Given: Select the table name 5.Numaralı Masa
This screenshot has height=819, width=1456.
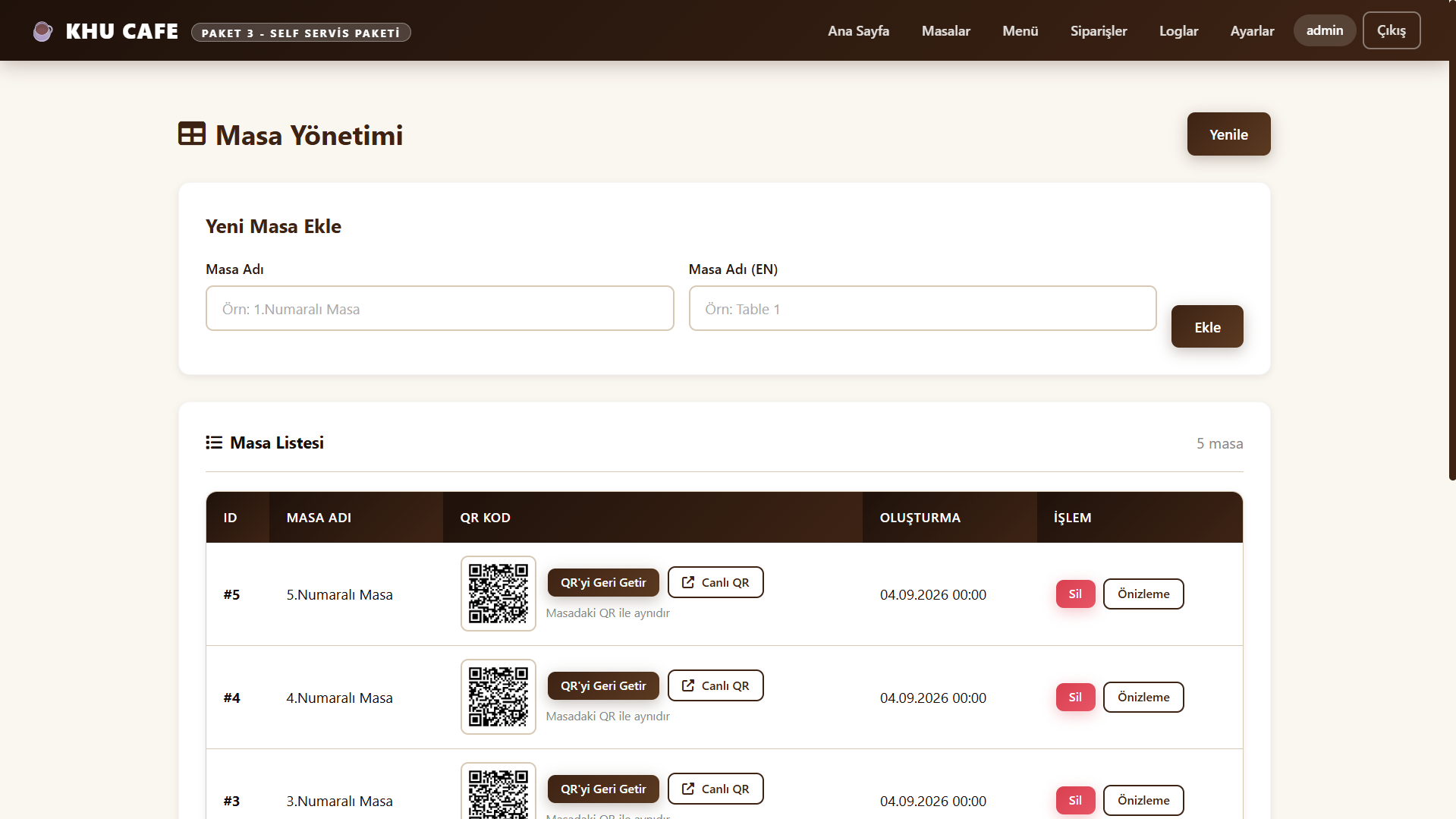Looking at the screenshot, I should coord(339,594).
